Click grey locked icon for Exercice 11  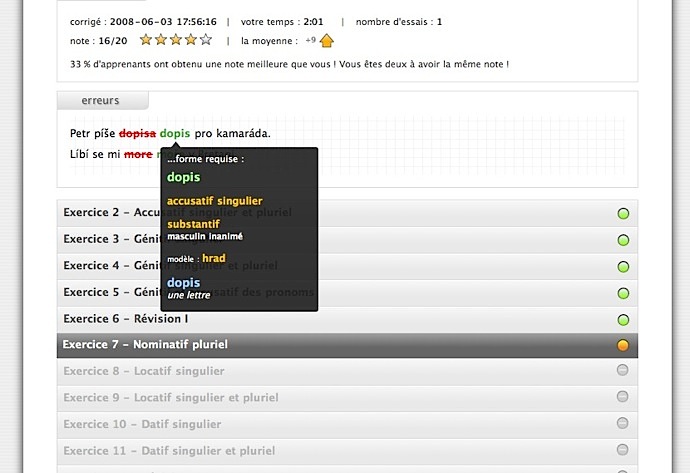(622, 450)
